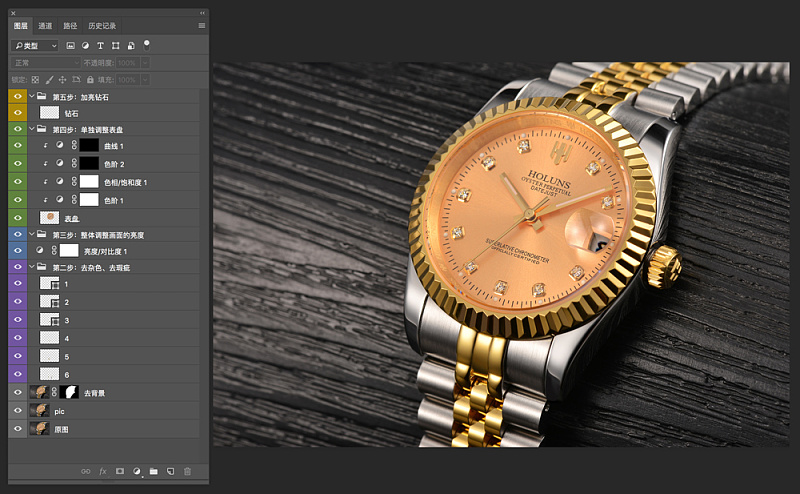Switch to the 图层 tab
This screenshot has height=494, width=800.
(21, 26)
